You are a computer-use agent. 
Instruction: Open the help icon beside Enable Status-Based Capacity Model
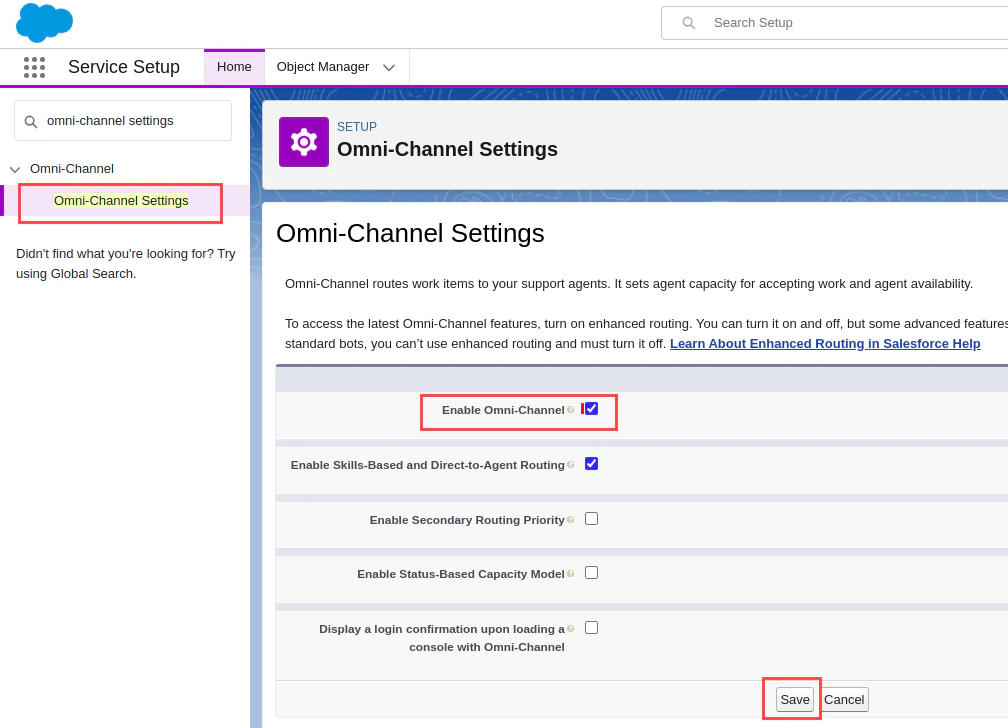coord(570,572)
